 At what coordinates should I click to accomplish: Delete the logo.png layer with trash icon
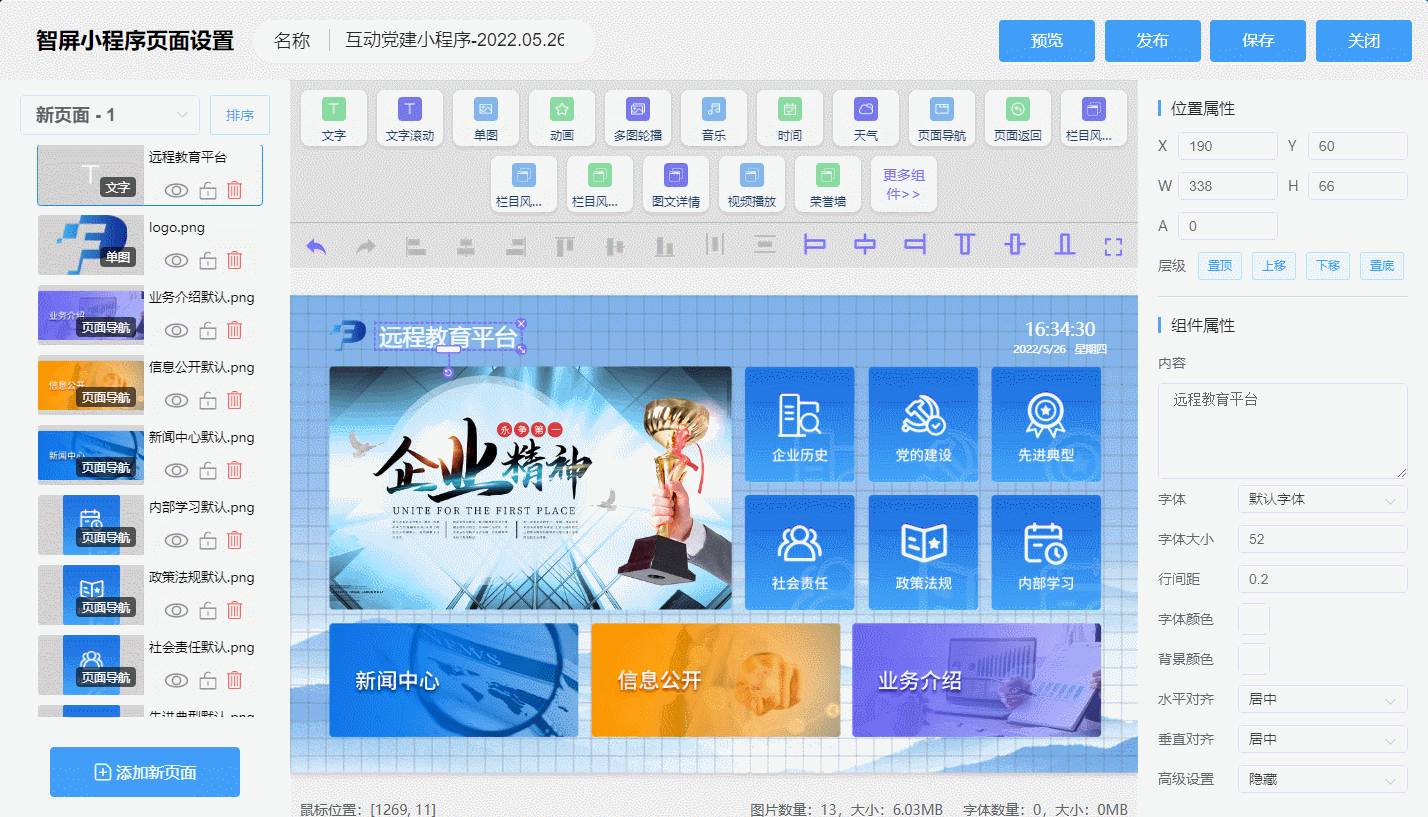[234, 260]
